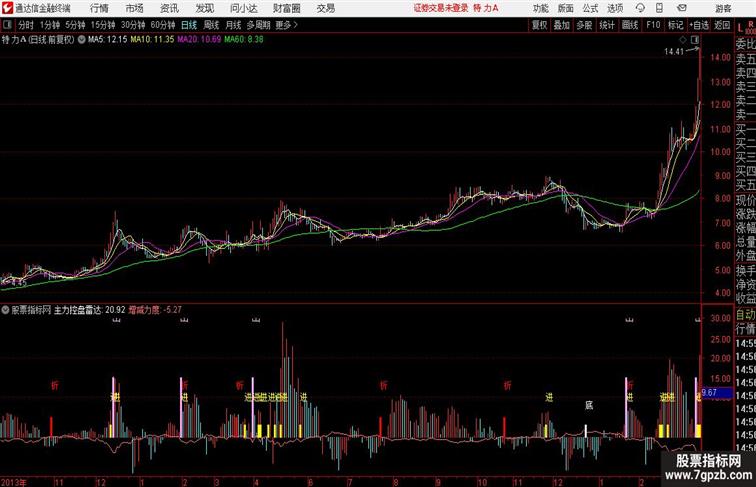Image resolution: width=756 pixels, height=487 pixels.
Task: Open the 版面 menu
Action: click(x=566, y=8)
